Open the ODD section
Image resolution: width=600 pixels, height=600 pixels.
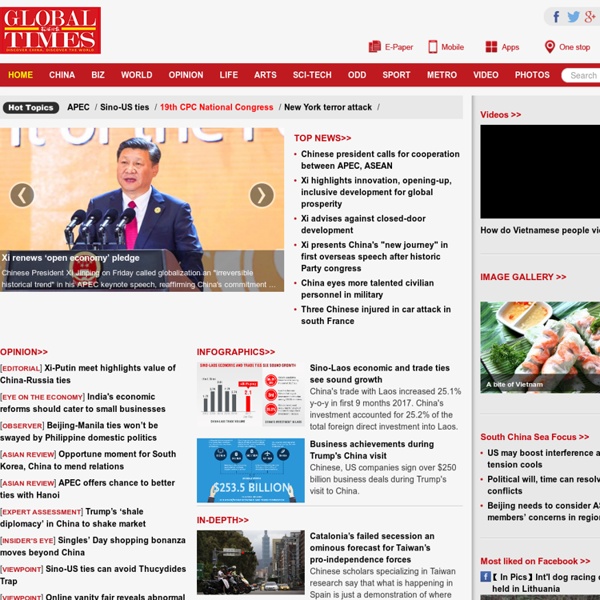tap(357, 75)
